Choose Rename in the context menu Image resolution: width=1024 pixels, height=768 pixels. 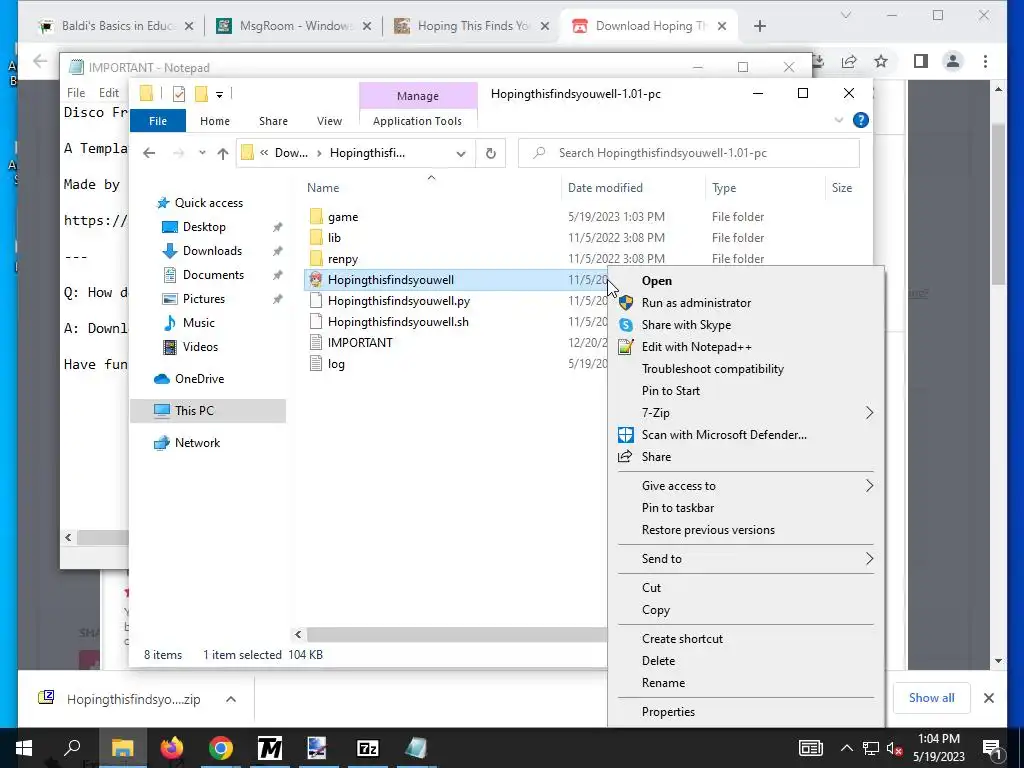point(746,682)
